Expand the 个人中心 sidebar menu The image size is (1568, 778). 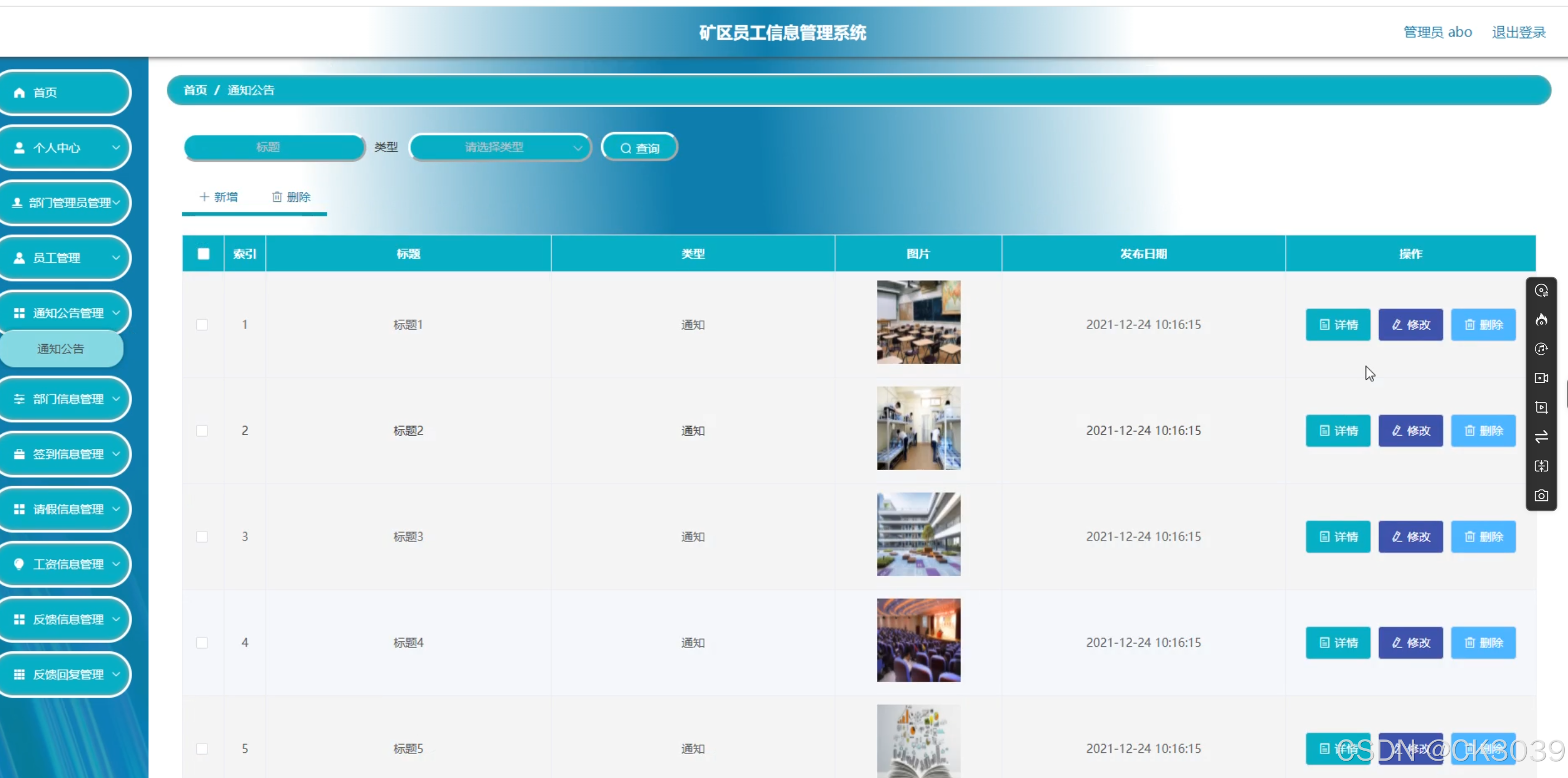click(x=65, y=147)
